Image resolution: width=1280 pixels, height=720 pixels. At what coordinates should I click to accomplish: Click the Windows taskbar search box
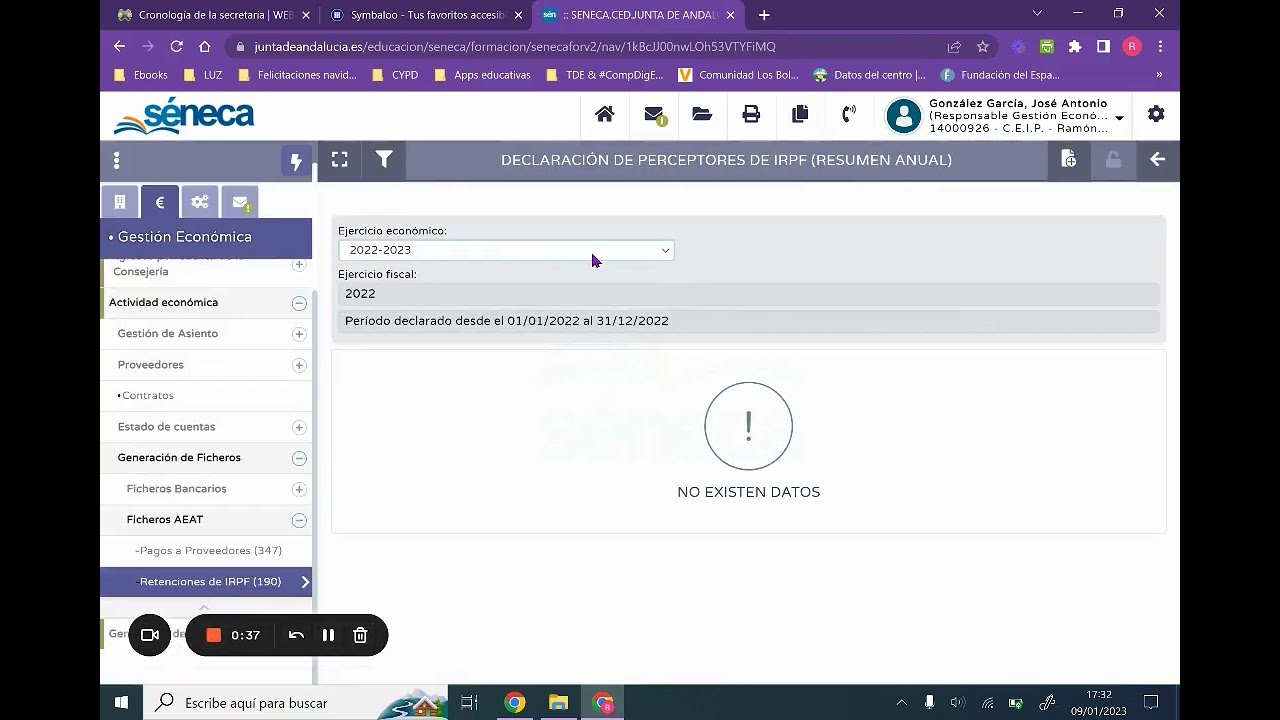pos(295,703)
